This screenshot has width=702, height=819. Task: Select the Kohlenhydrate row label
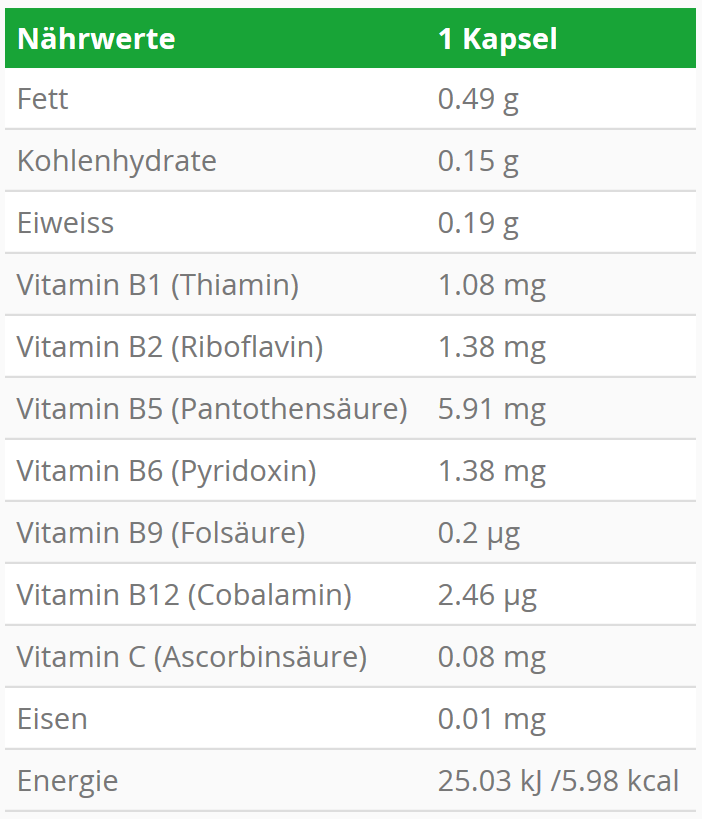tap(116, 161)
